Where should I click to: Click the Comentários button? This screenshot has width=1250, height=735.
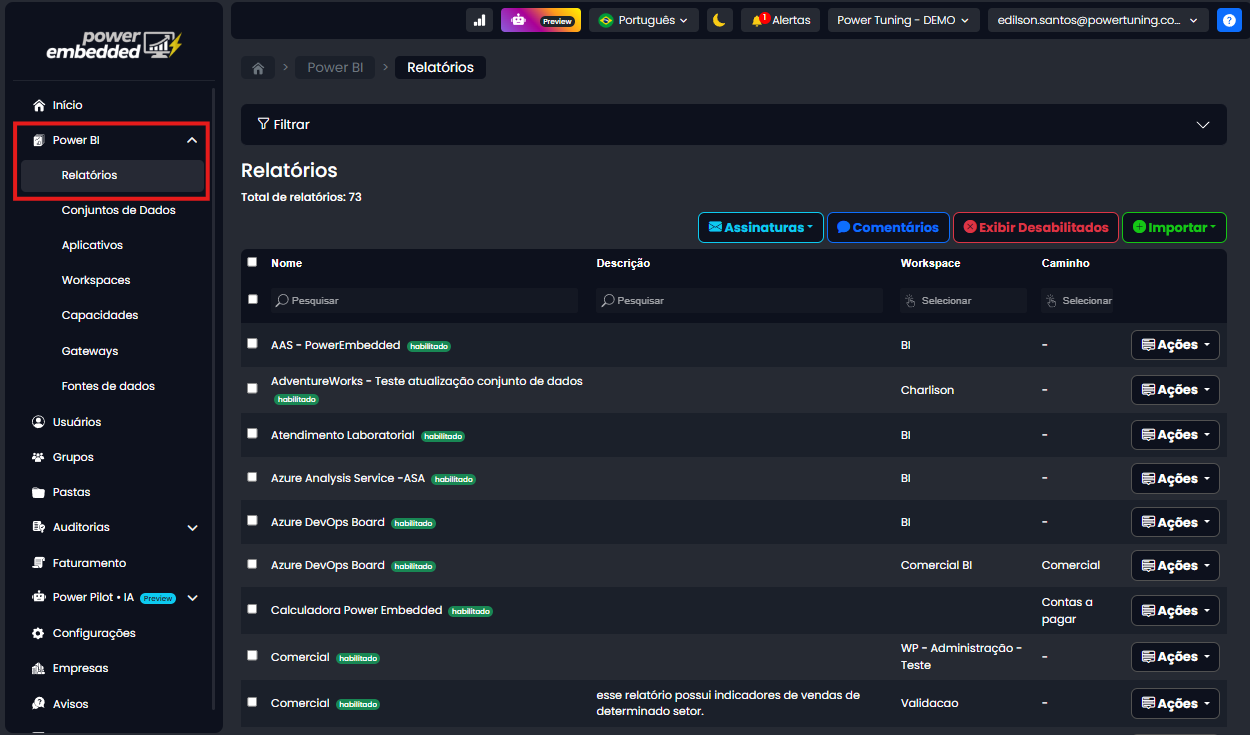[888, 228]
